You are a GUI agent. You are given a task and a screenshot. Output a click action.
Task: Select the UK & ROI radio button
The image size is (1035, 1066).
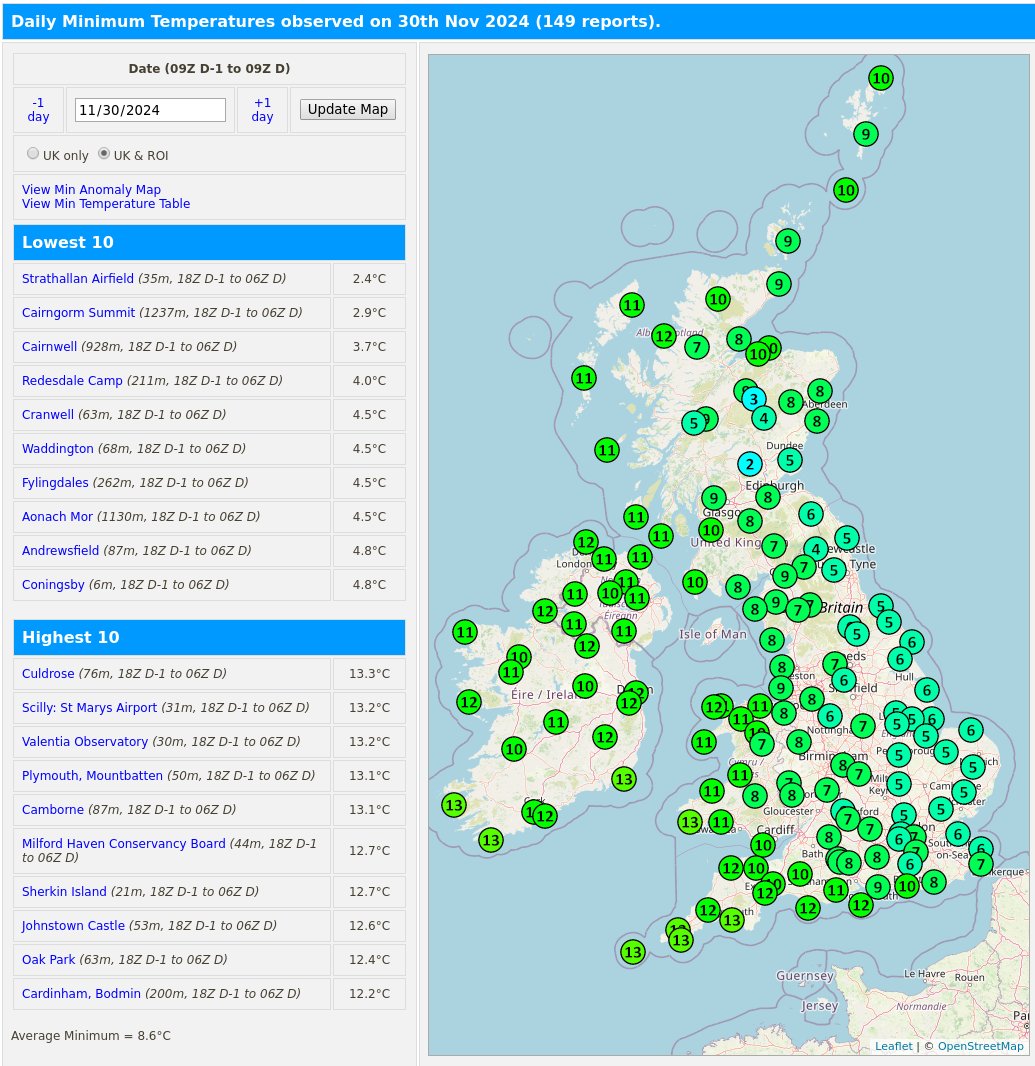coord(104,152)
